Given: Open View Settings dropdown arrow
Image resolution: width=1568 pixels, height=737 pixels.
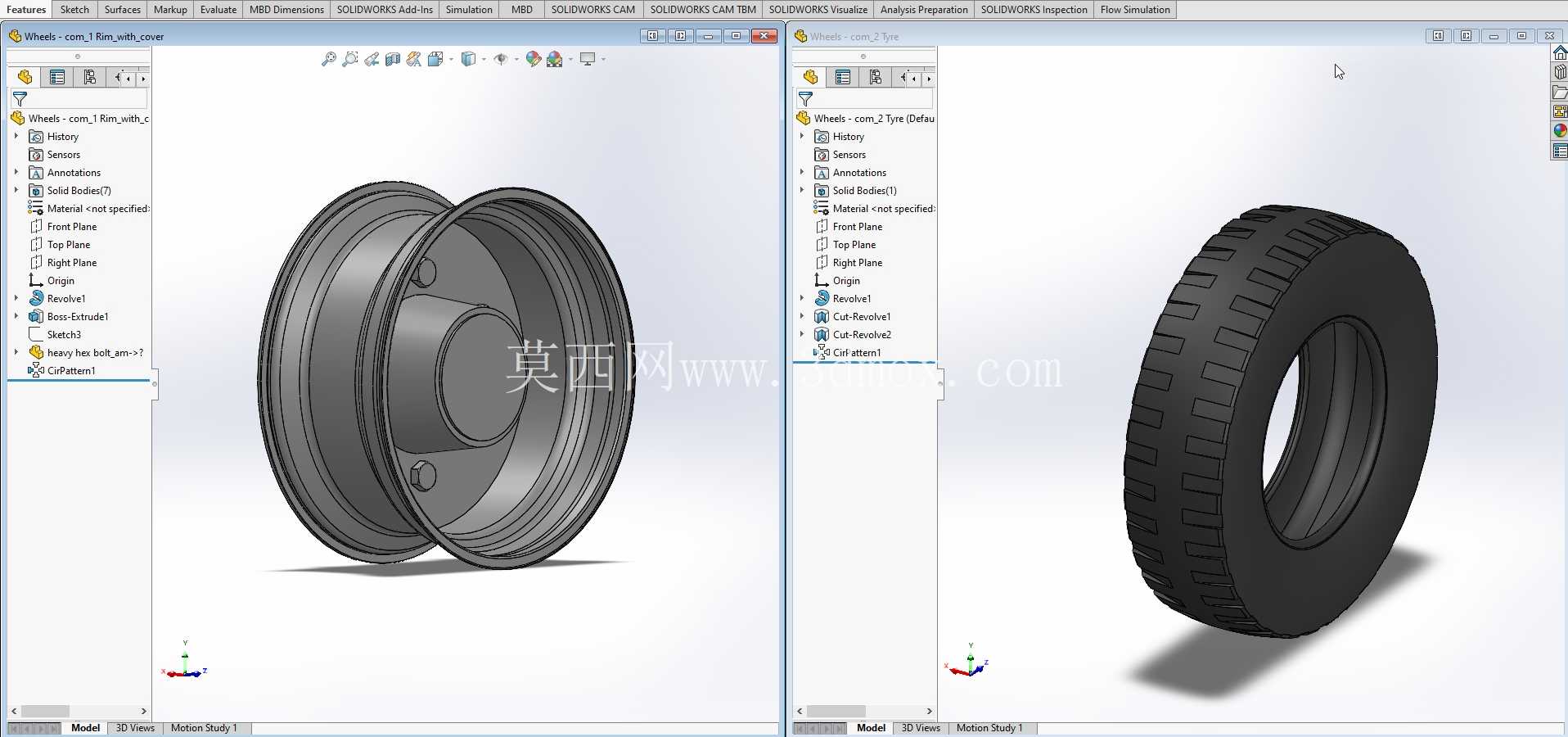Looking at the screenshot, I should [x=603, y=59].
